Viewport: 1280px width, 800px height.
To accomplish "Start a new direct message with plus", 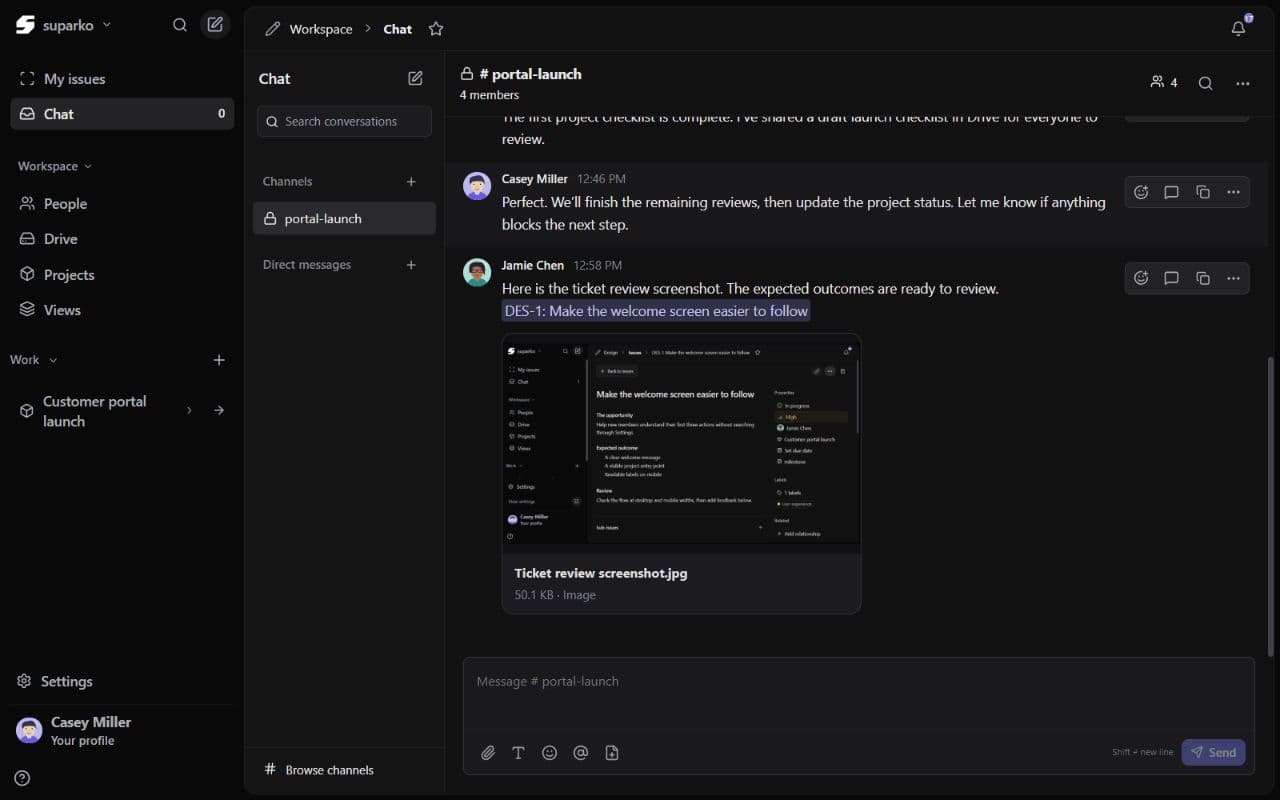I will tap(411, 265).
